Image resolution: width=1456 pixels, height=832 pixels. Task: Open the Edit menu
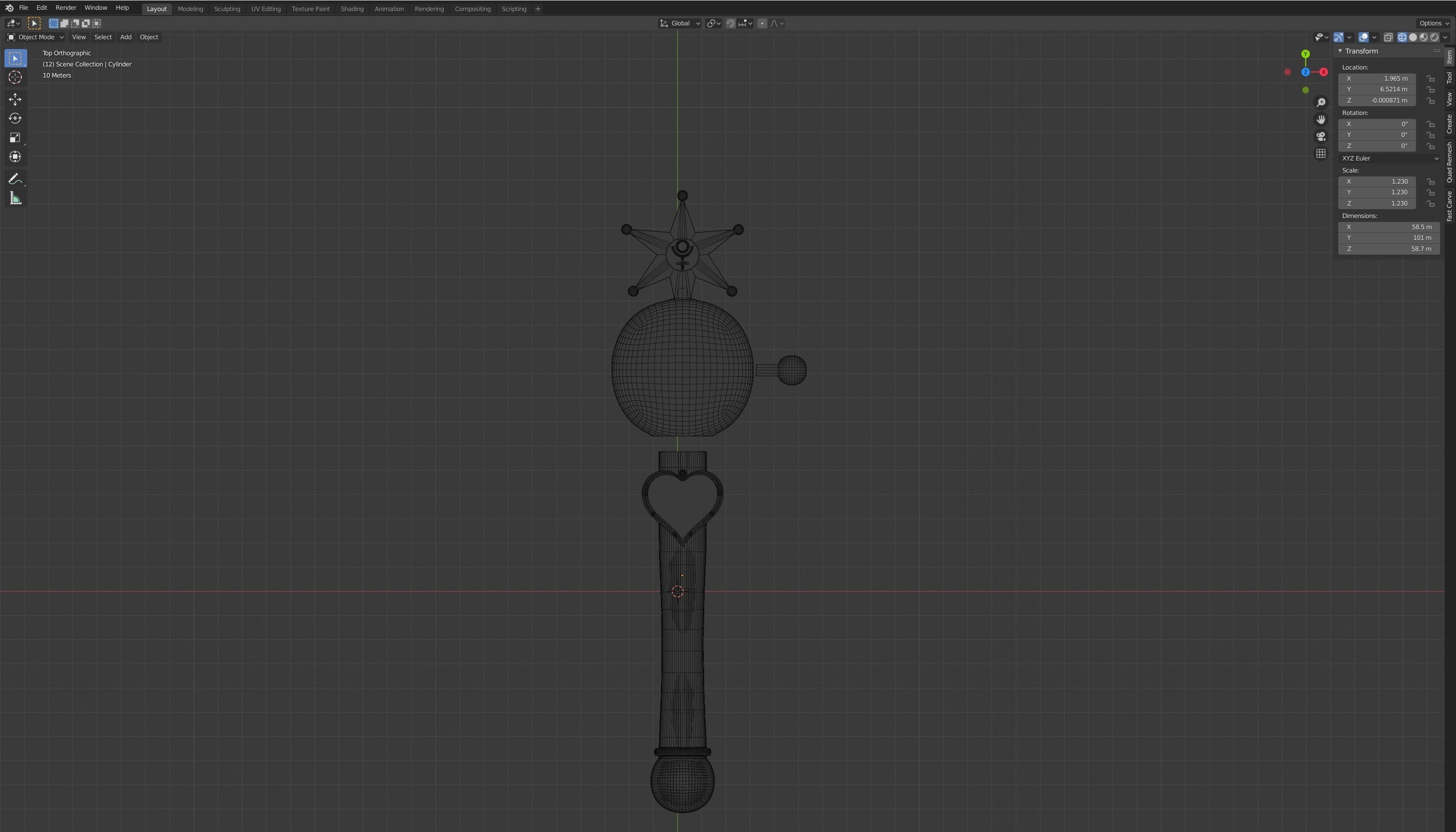tap(42, 8)
